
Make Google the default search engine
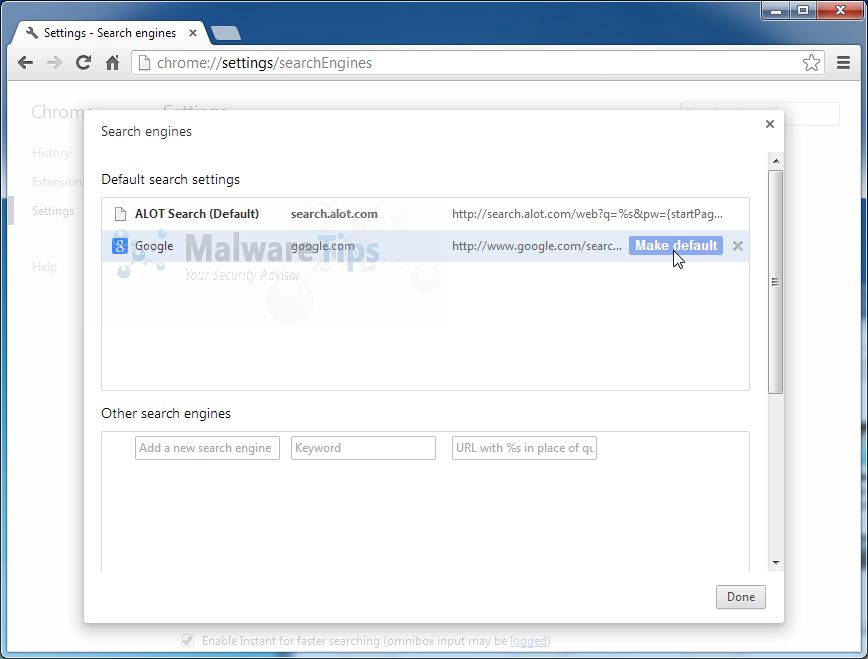[x=675, y=245]
